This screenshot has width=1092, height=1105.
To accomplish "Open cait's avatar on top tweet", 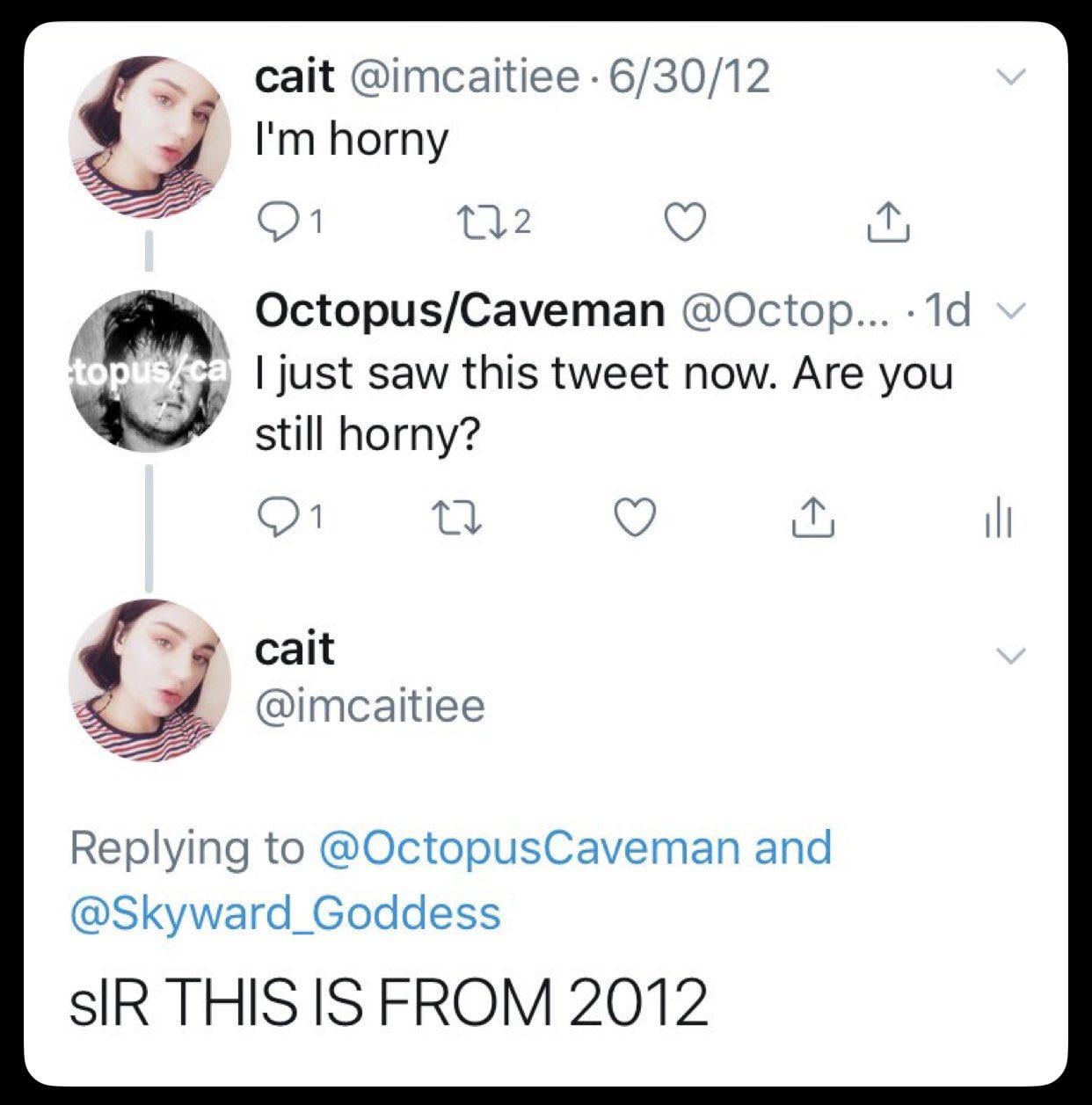I will [x=149, y=137].
